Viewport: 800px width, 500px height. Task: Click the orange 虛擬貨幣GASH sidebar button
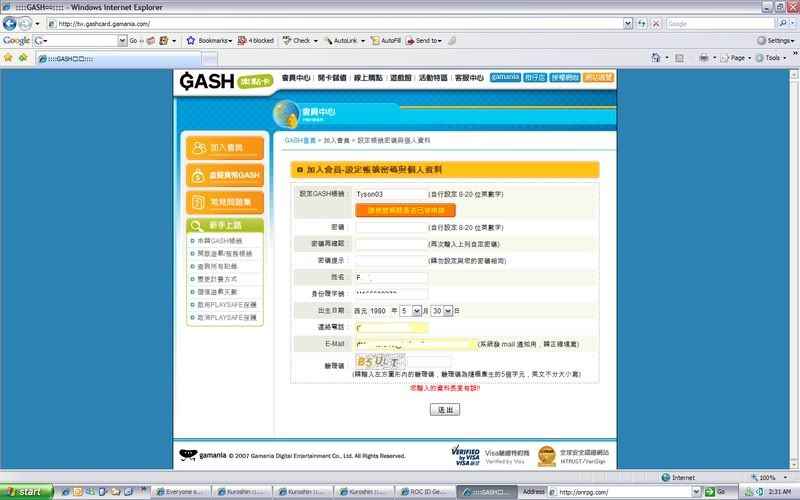click(x=225, y=175)
